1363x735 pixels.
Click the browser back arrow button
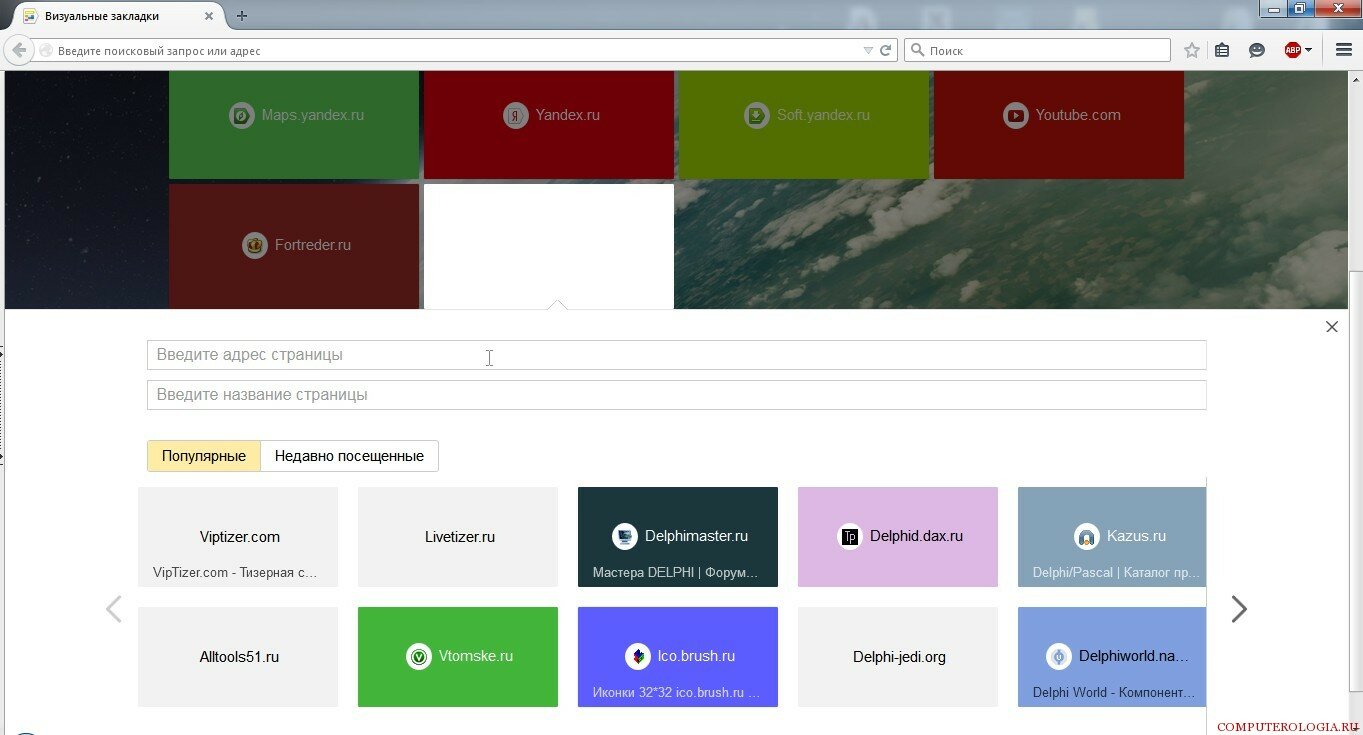click(x=19, y=50)
